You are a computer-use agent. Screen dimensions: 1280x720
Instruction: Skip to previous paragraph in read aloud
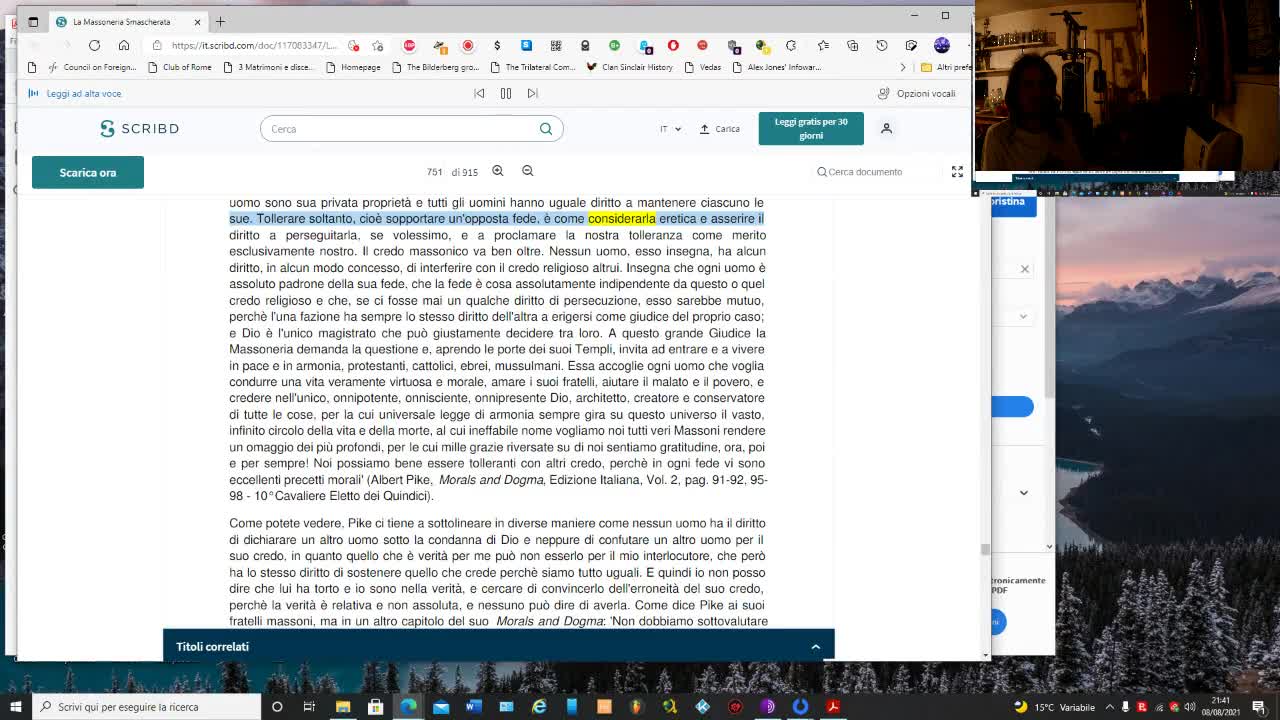[x=479, y=93]
